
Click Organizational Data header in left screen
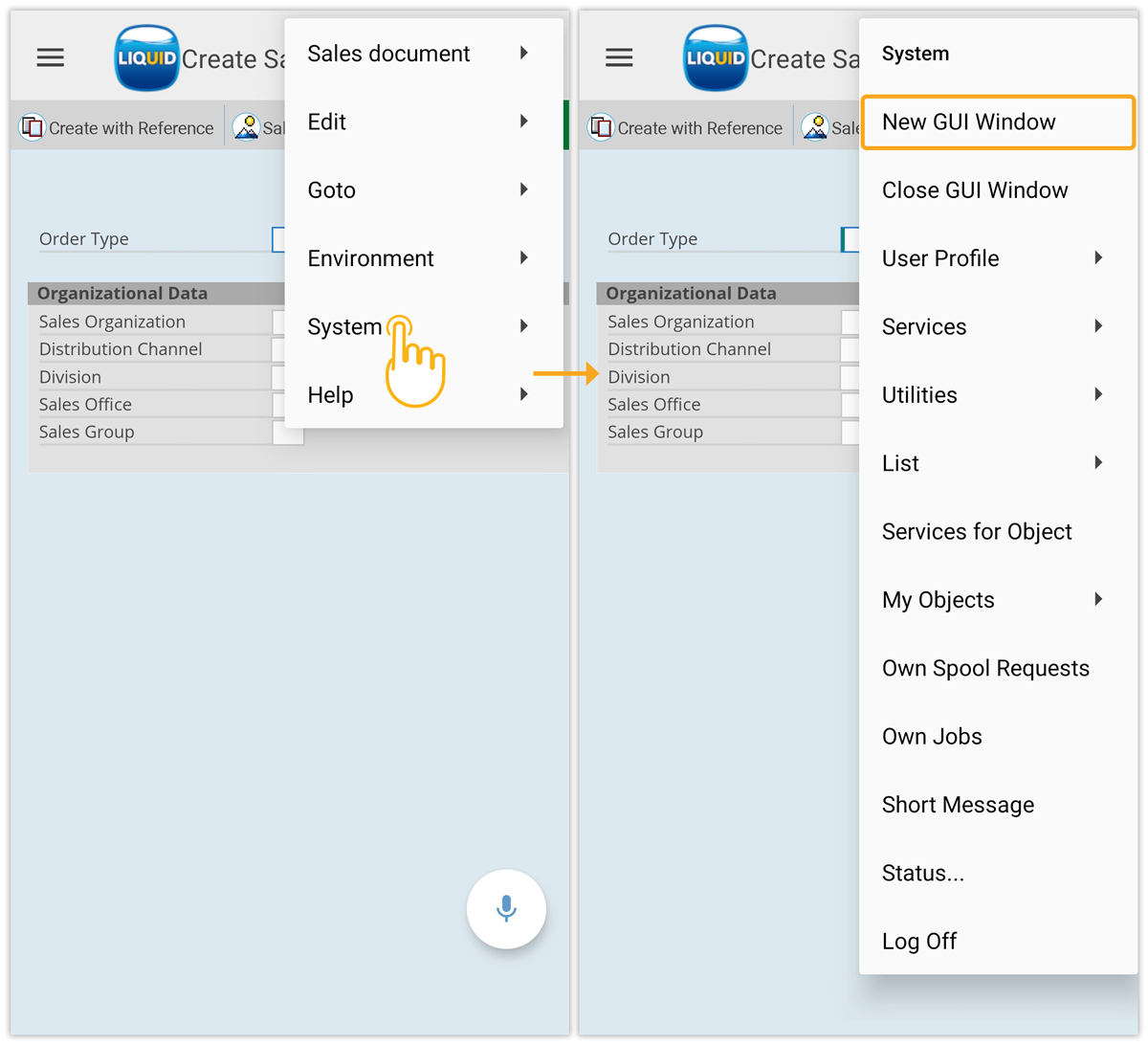tap(122, 293)
